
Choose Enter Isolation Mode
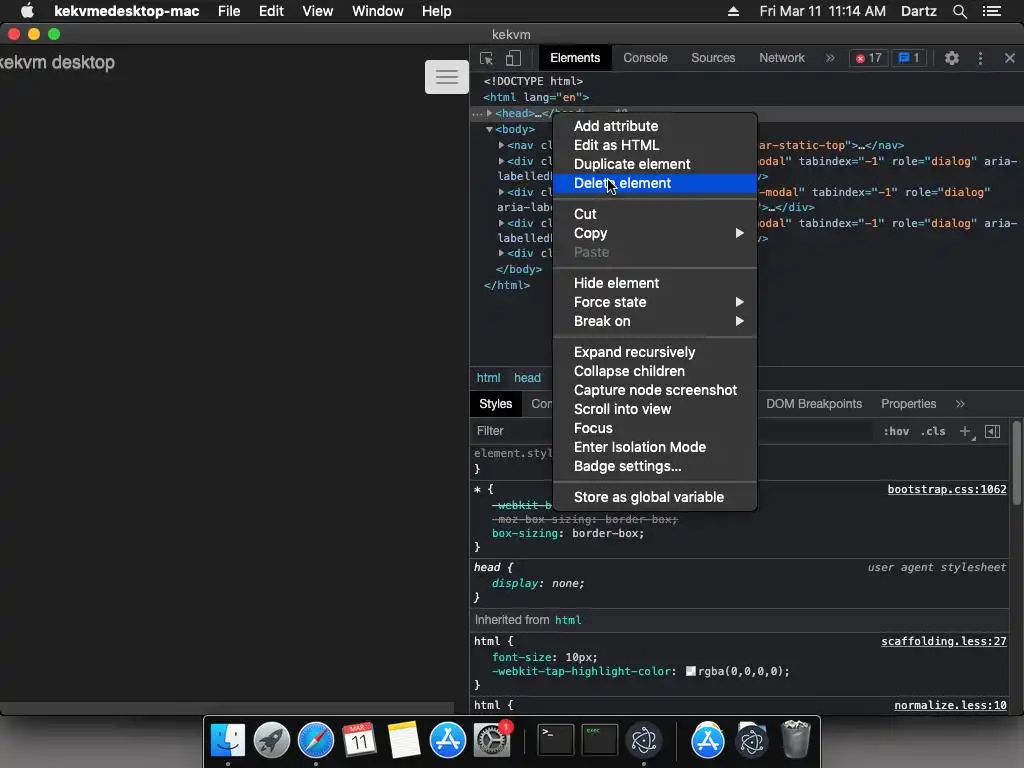(x=655, y=447)
